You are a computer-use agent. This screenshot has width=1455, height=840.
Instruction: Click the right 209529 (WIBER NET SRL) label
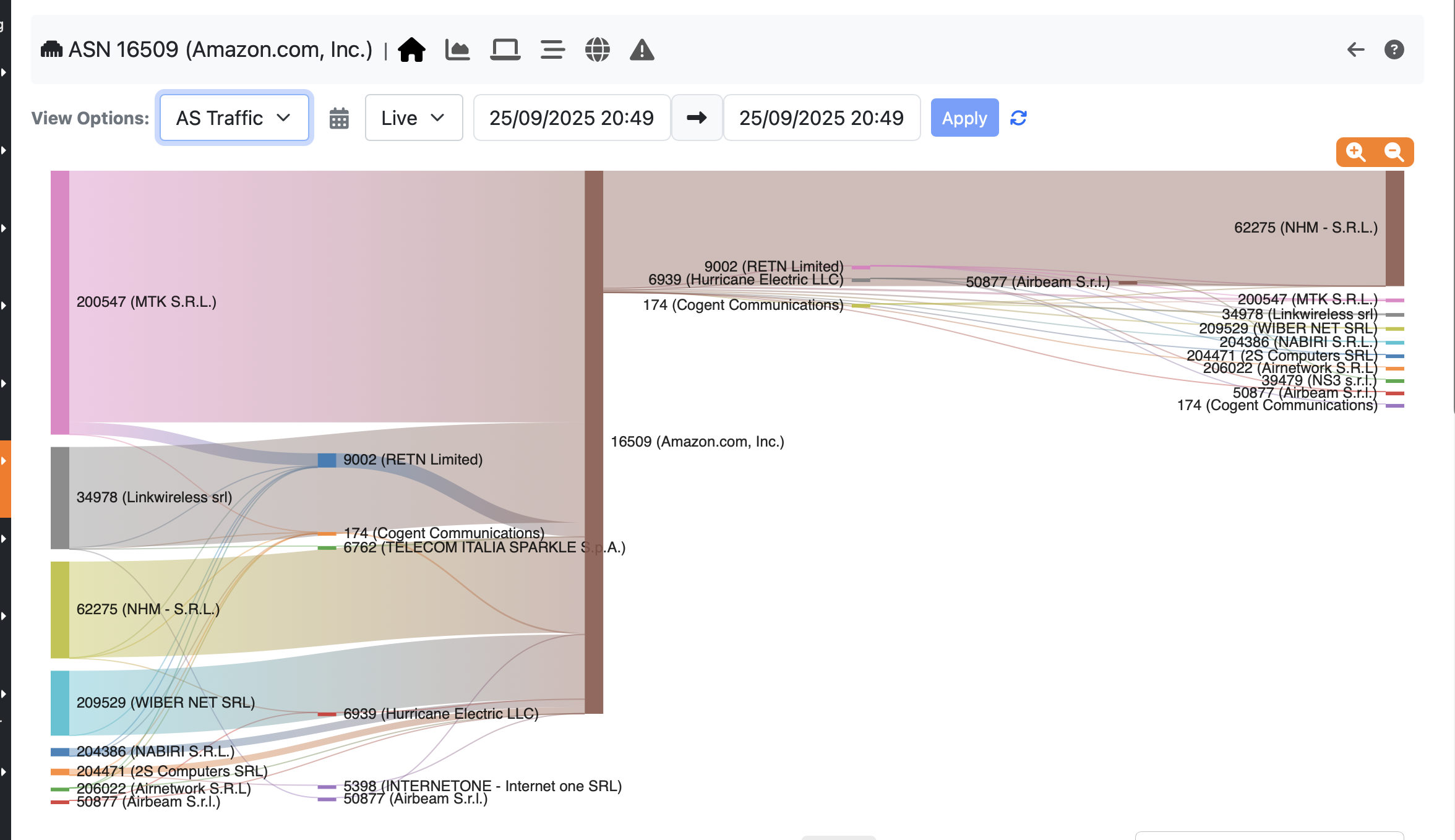pos(1289,328)
